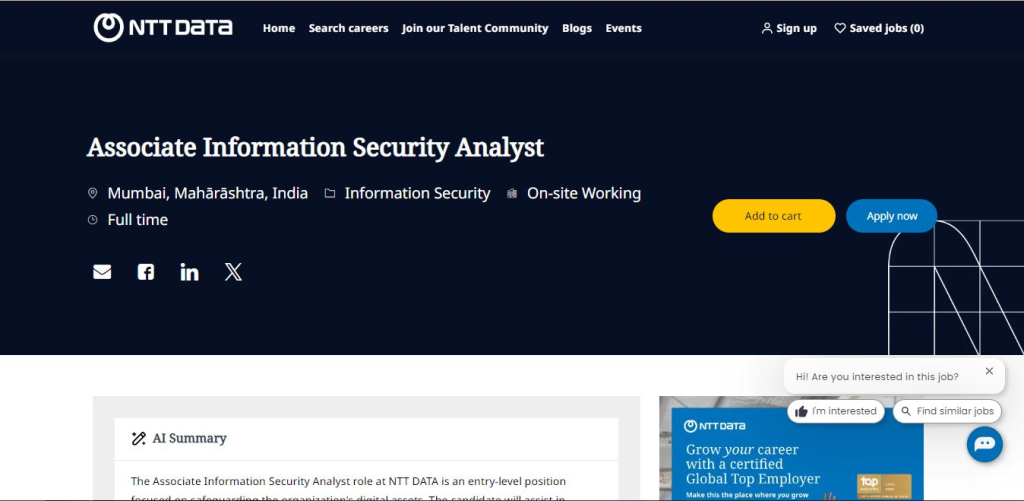This screenshot has width=1024, height=501.
Task: Close the chatbot interest popup
Action: pos(989,371)
